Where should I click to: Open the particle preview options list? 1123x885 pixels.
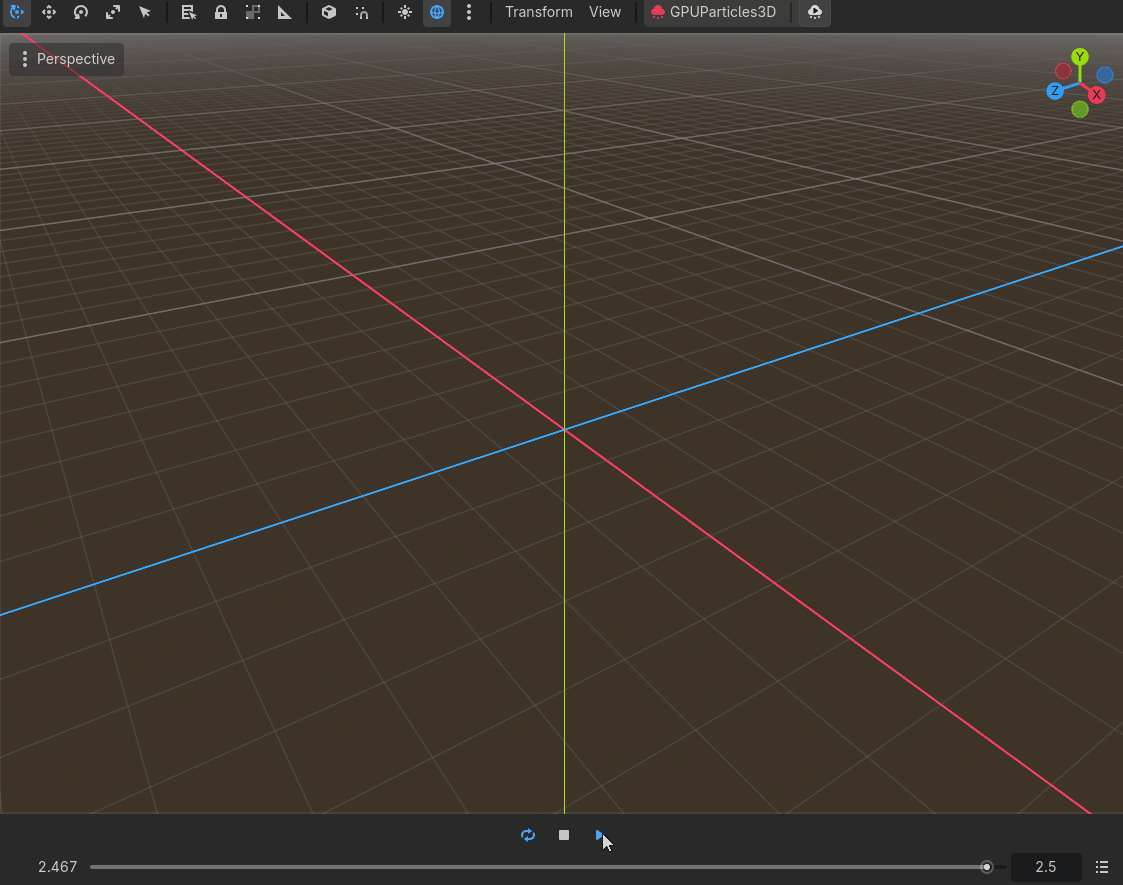pyautogui.click(x=1102, y=867)
